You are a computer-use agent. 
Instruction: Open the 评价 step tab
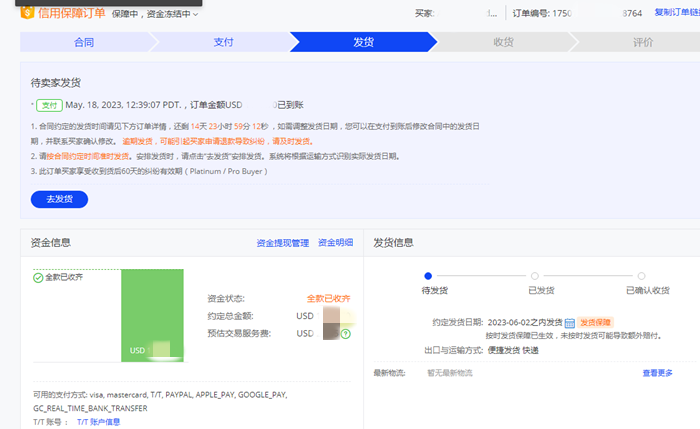point(643,43)
